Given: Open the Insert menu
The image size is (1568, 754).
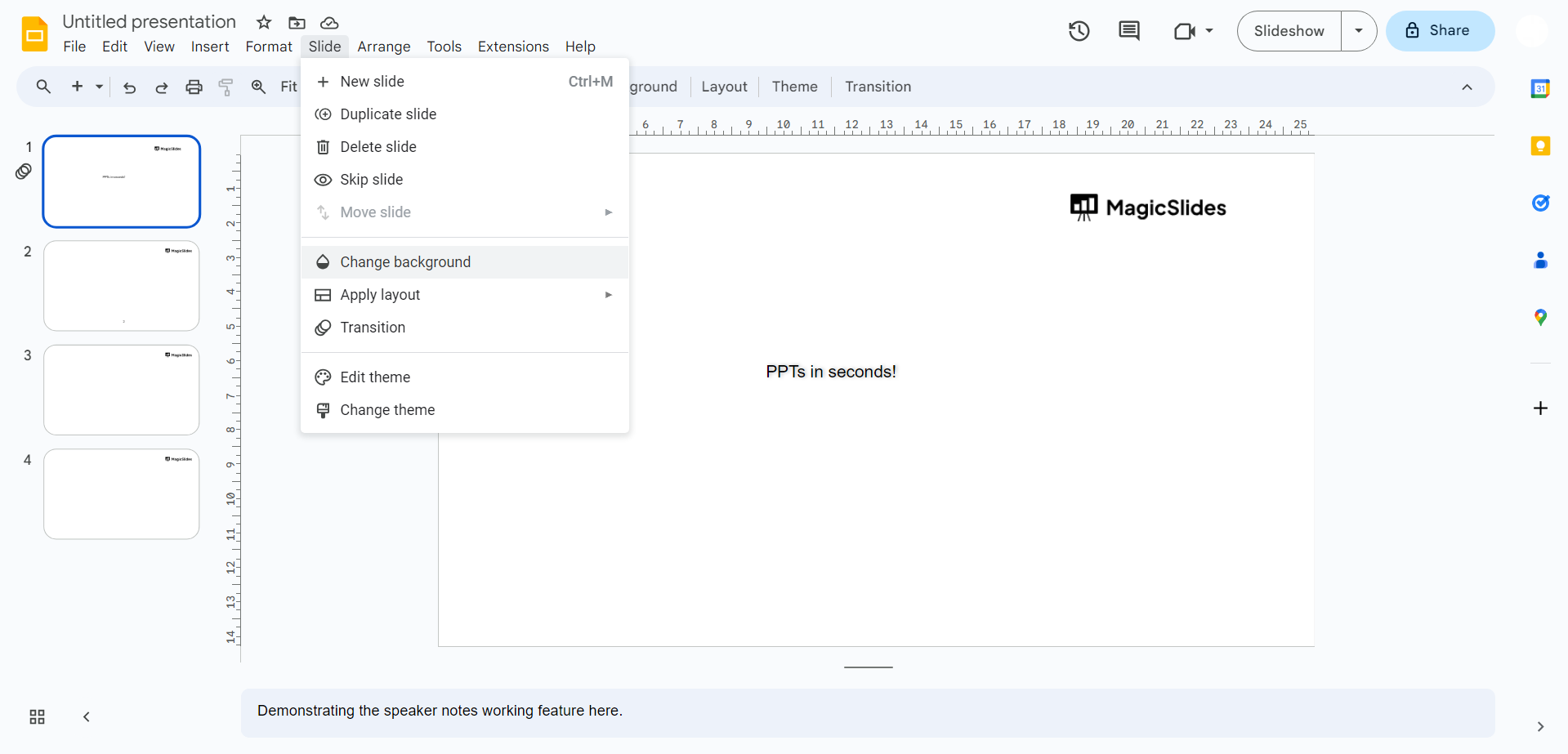Looking at the screenshot, I should point(210,47).
